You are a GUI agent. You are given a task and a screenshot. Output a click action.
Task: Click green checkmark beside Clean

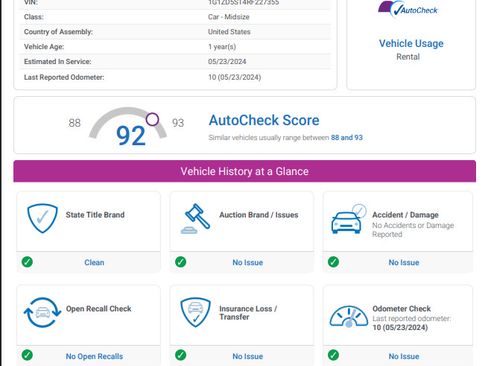pos(27,262)
